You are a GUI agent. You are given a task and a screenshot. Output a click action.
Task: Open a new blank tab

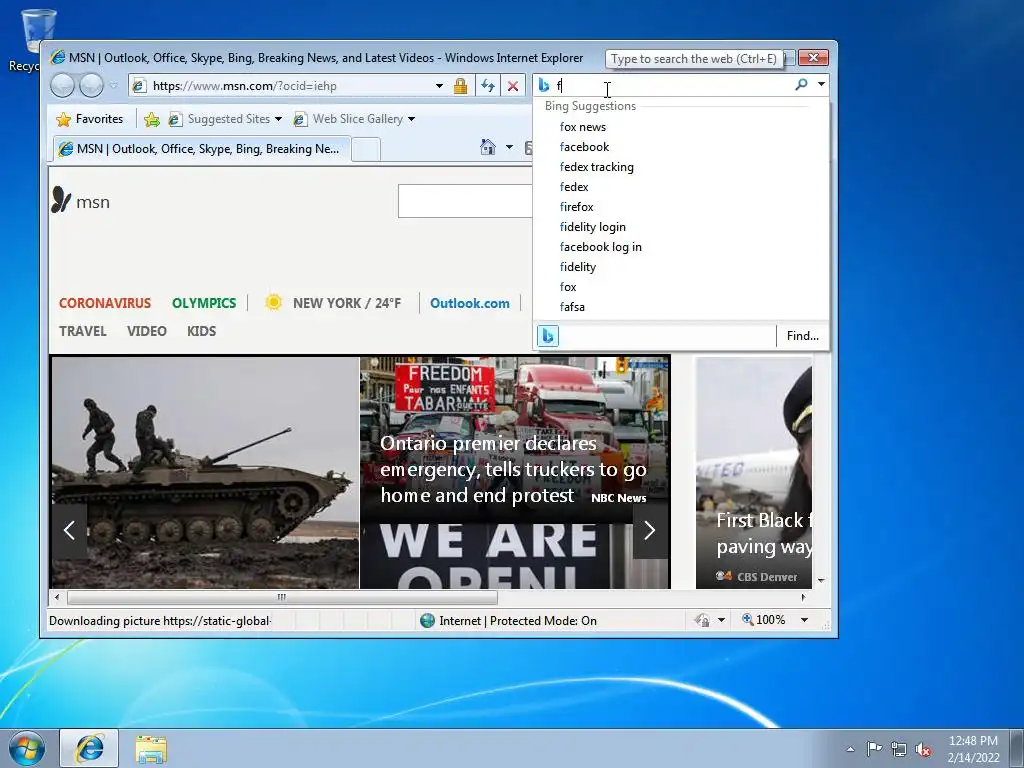[x=366, y=150]
